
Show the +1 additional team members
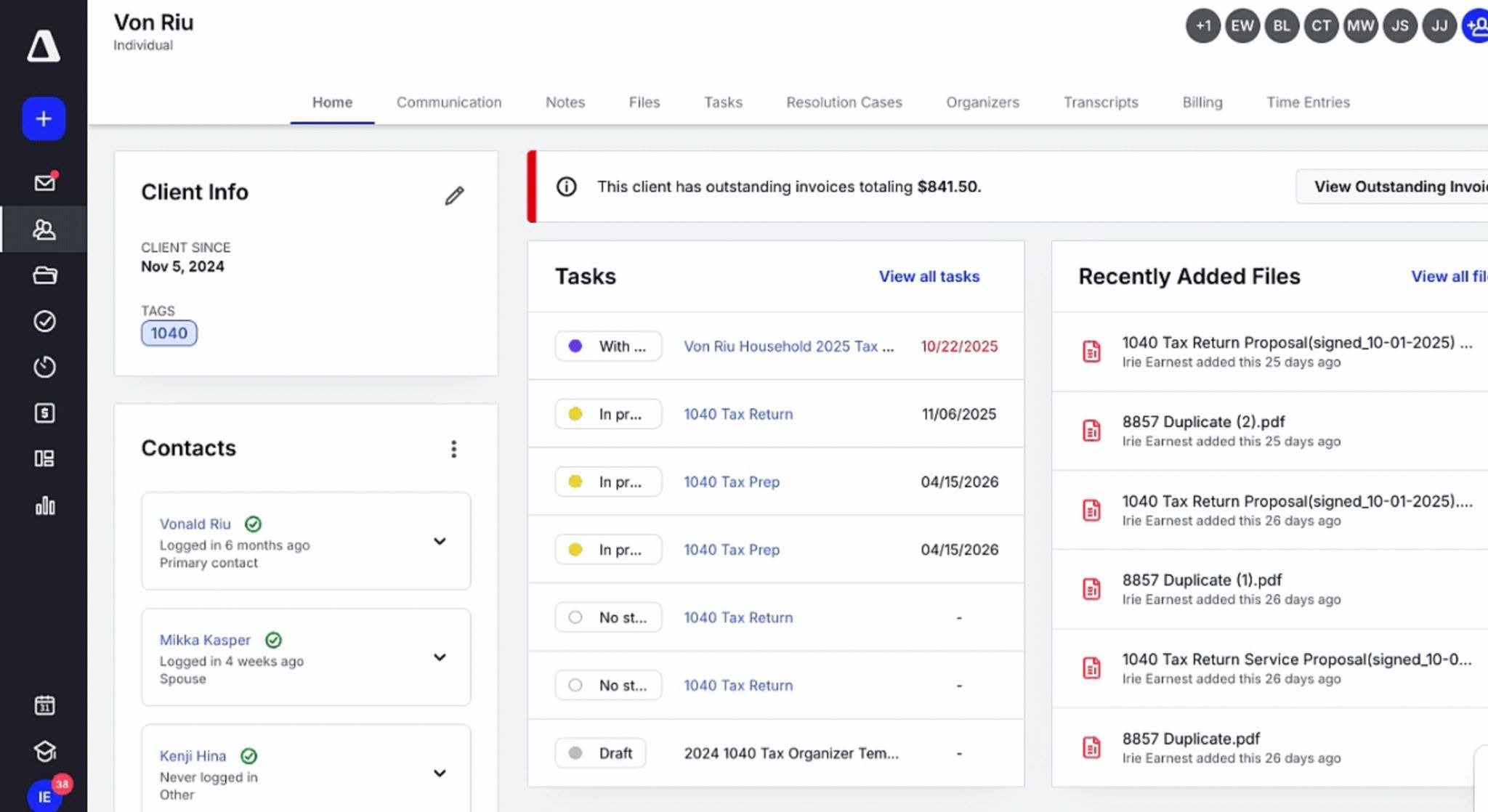(1203, 26)
